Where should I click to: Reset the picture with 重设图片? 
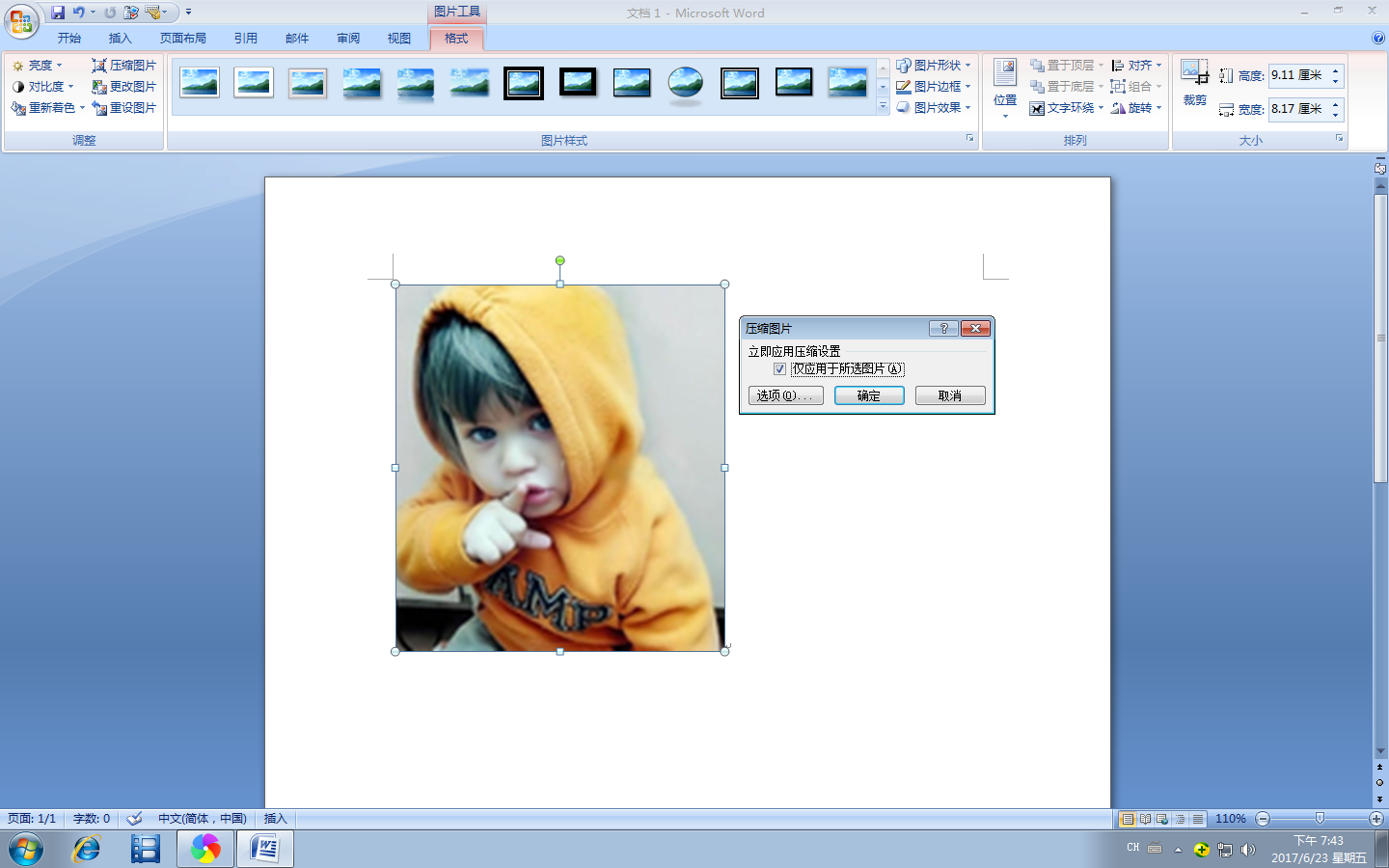coord(123,108)
